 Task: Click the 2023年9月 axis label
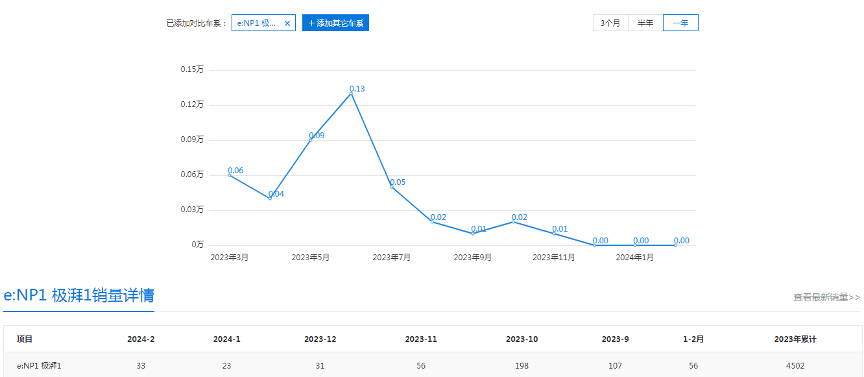pos(473,257)
